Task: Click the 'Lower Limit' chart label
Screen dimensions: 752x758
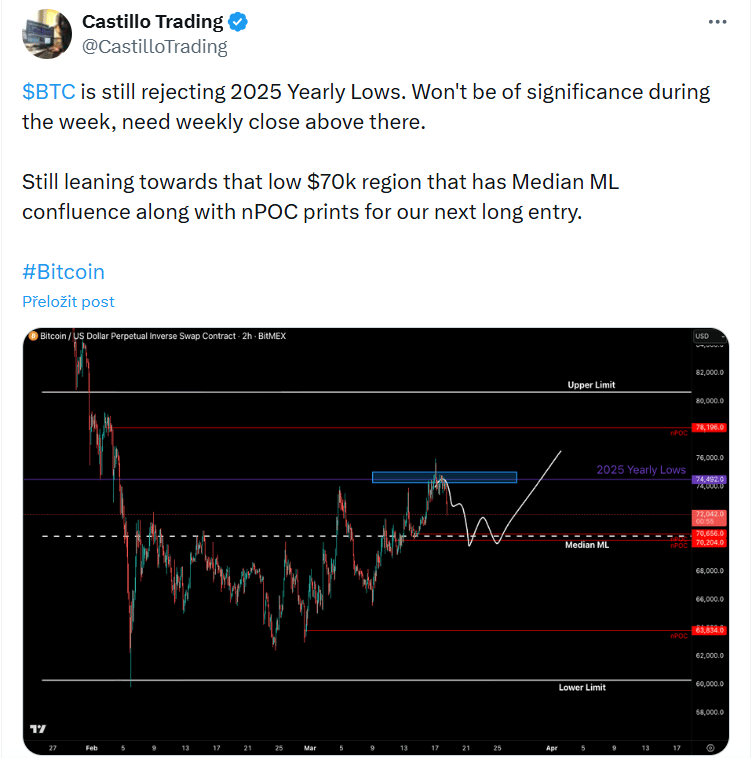Action: coord(582,688)
